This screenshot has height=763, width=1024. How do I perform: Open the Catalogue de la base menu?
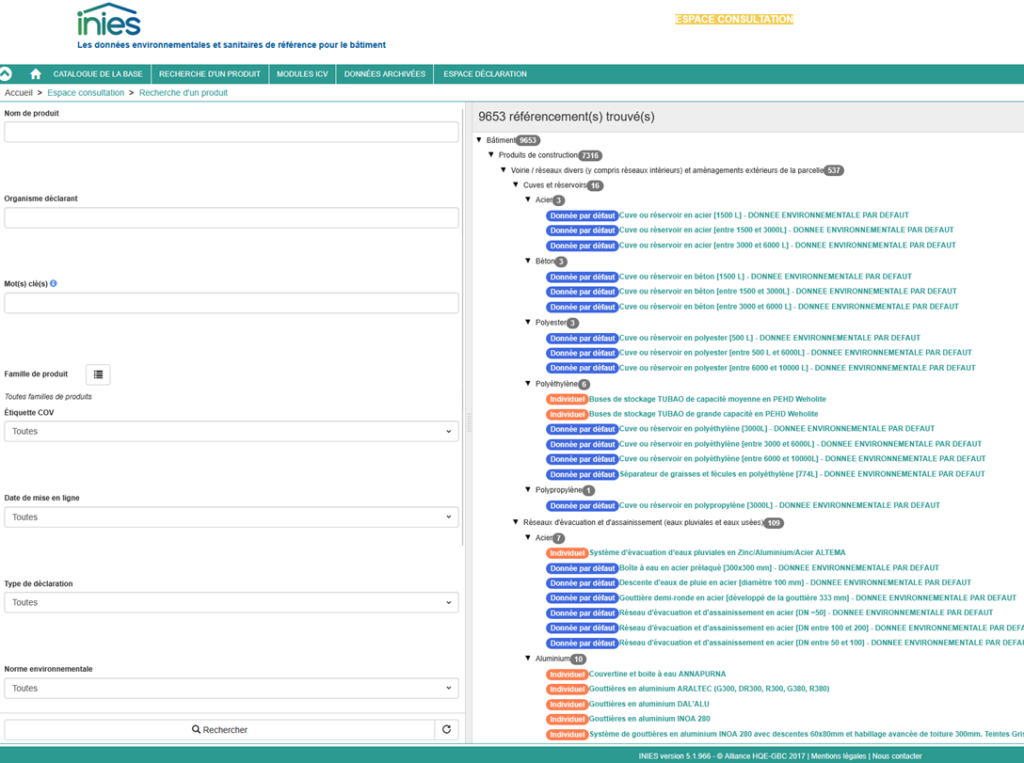pos(98,74)
